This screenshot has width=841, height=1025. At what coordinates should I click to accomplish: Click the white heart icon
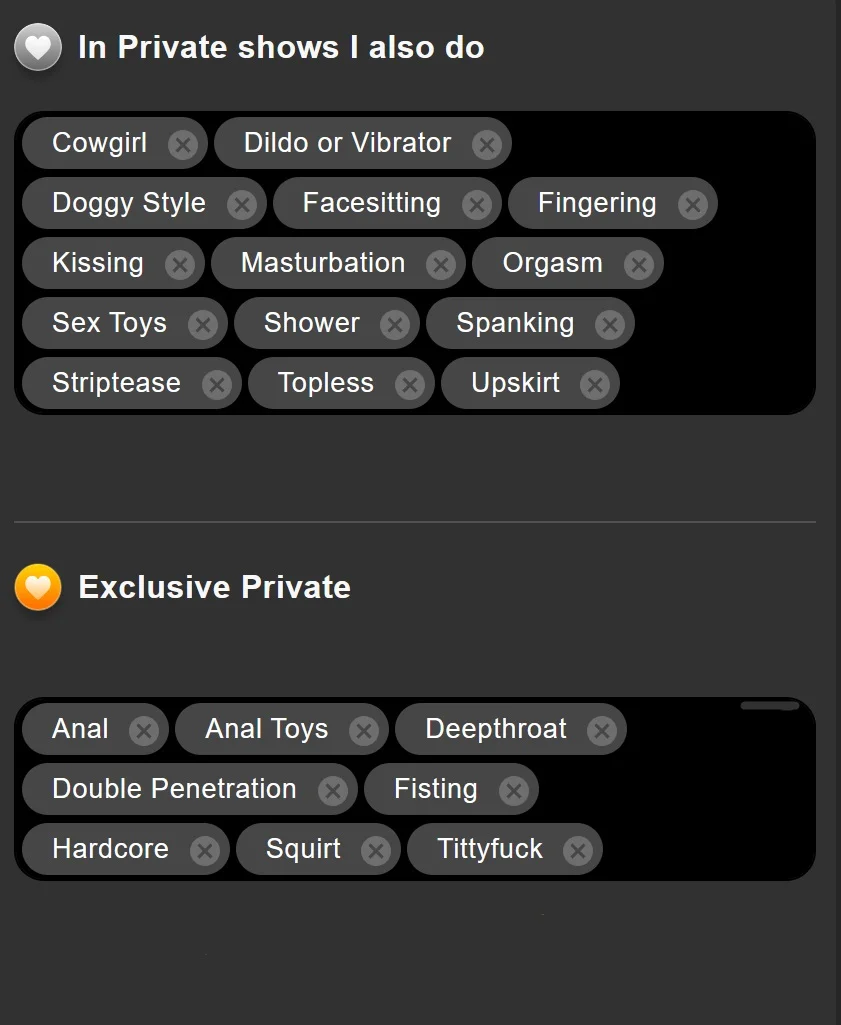(38, 47)
